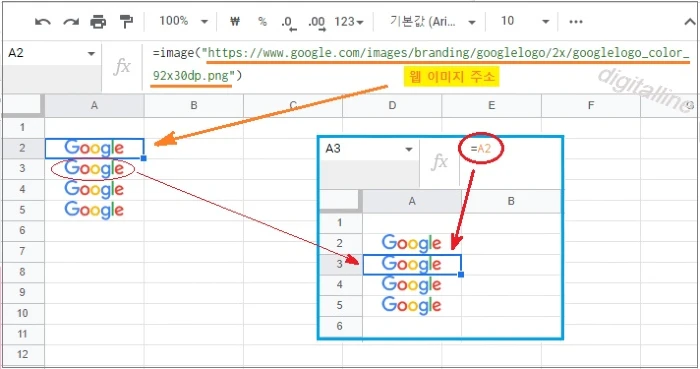Open the A3 name box dropdown in inset
Viewport: 700px width, 369px height.
click(408, 149)
